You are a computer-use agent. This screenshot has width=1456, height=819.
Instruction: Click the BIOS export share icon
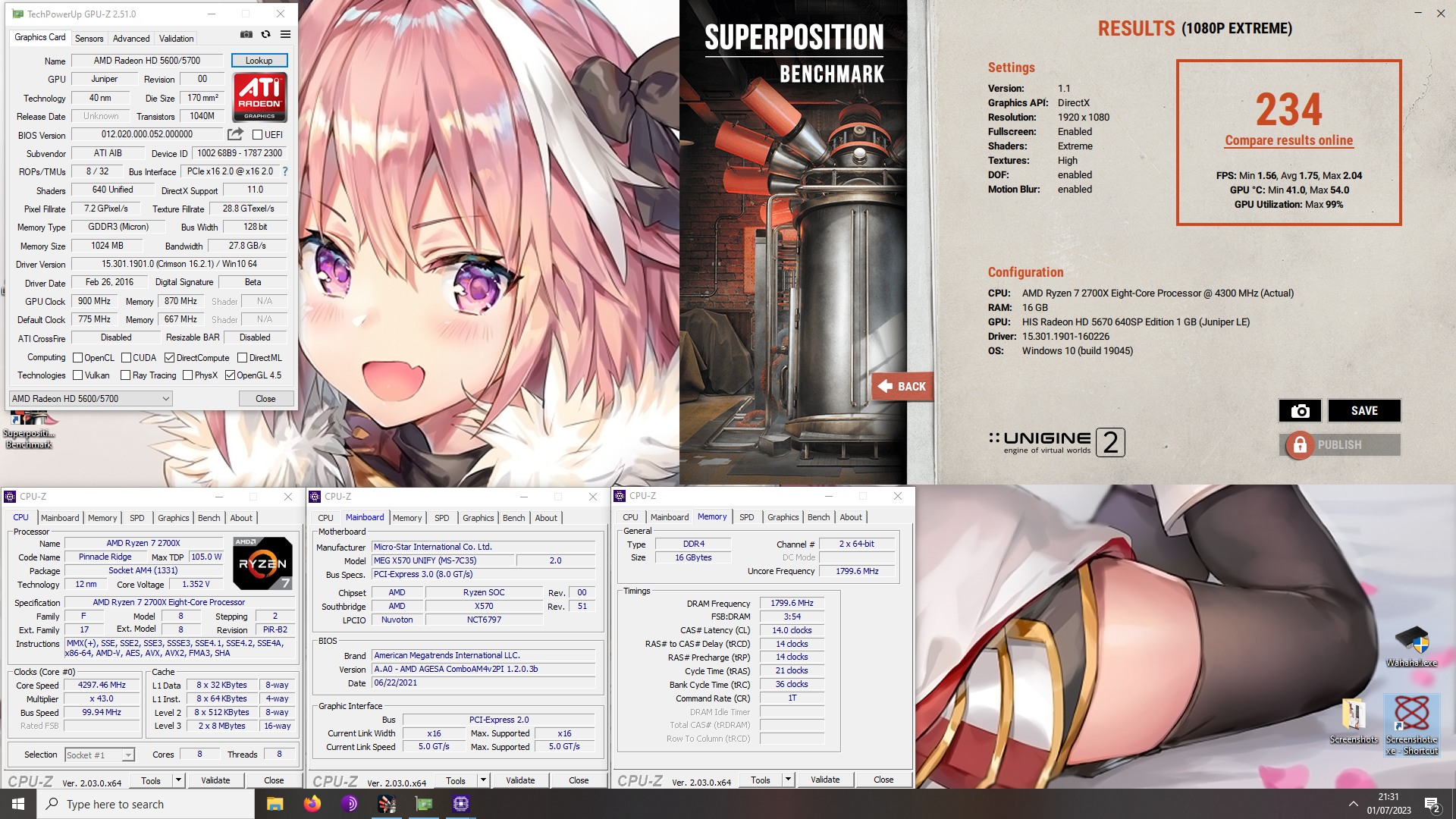pos(236,134)
